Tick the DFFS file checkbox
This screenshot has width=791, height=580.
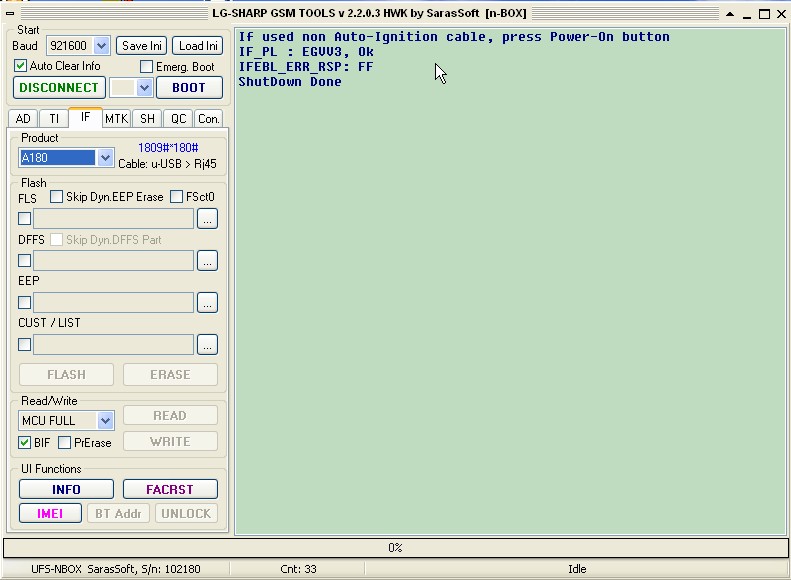coord(24,261)
